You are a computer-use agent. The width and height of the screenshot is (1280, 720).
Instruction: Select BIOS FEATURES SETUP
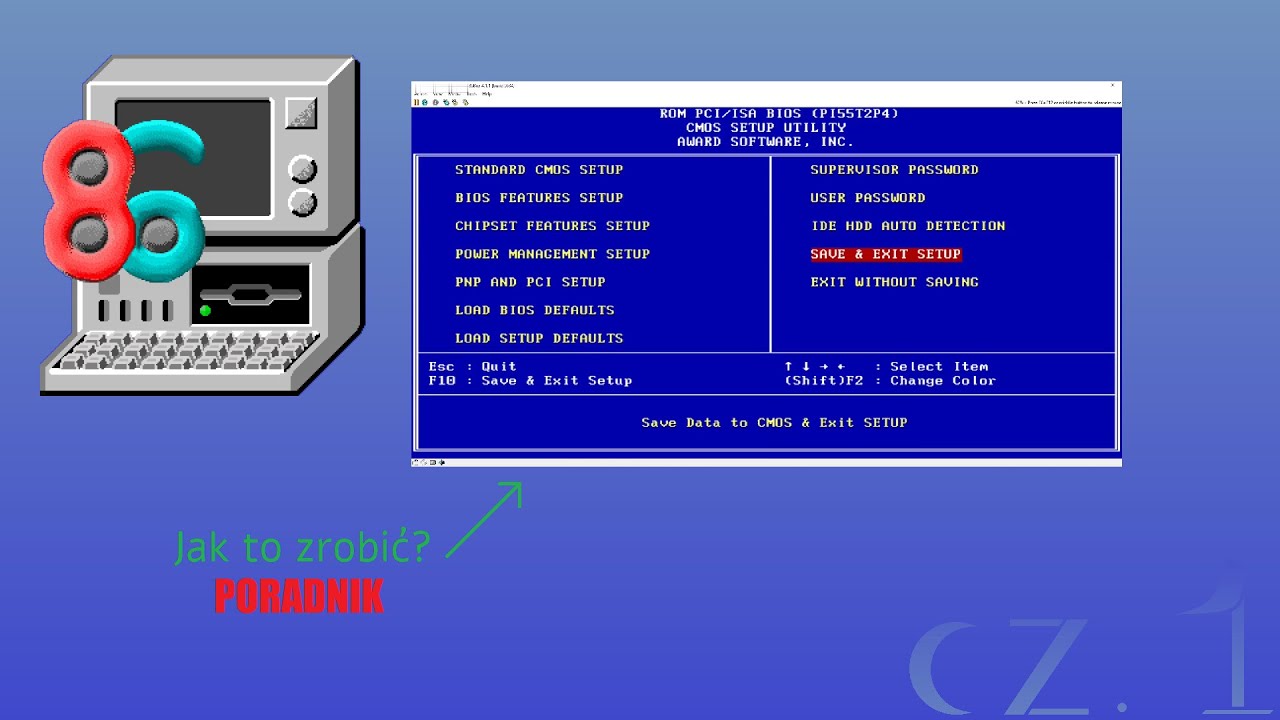pos(539,198)
